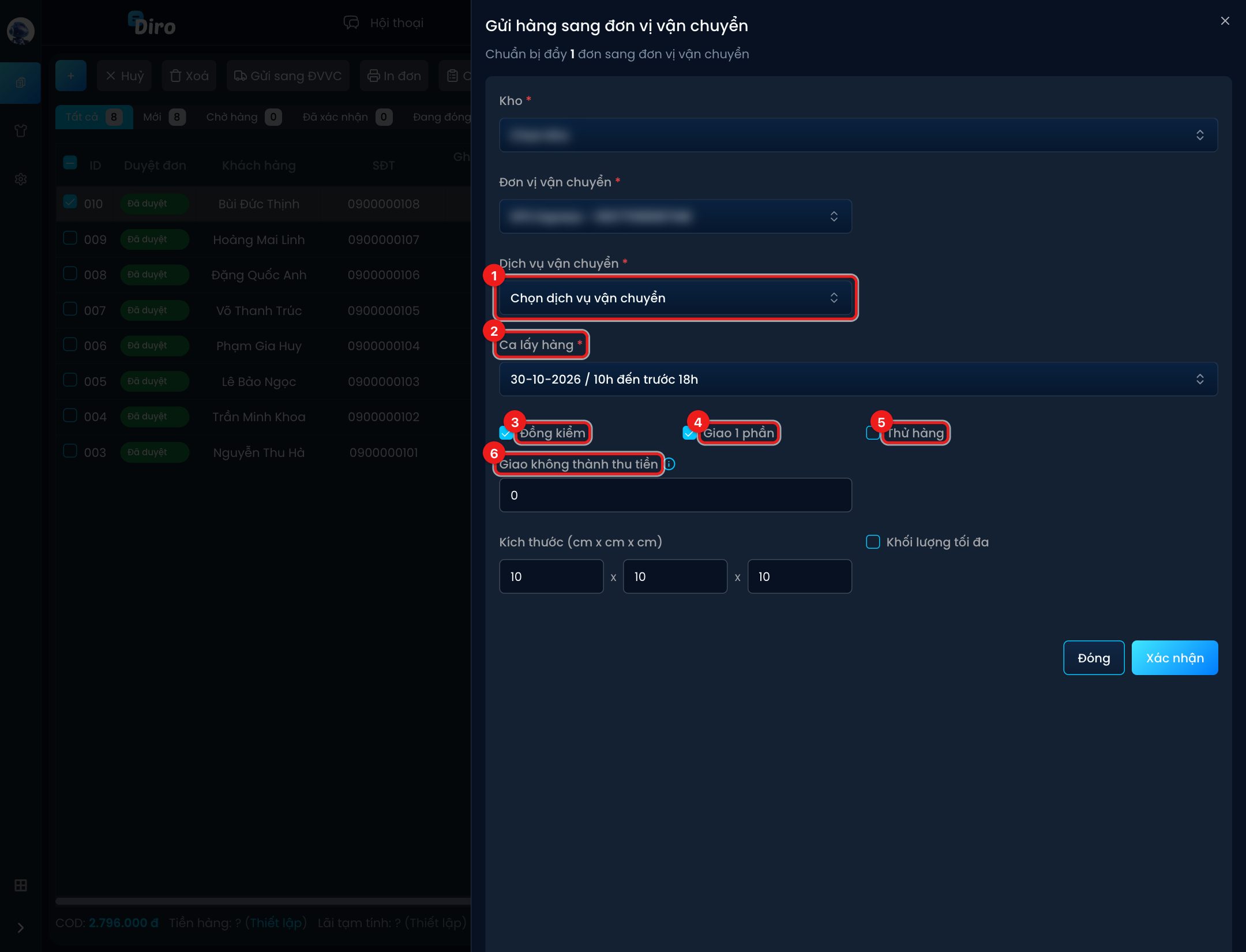Click the third Kích thước dimension field
This screenshot has height=952, width=1246.
click(x=800, y=576)
